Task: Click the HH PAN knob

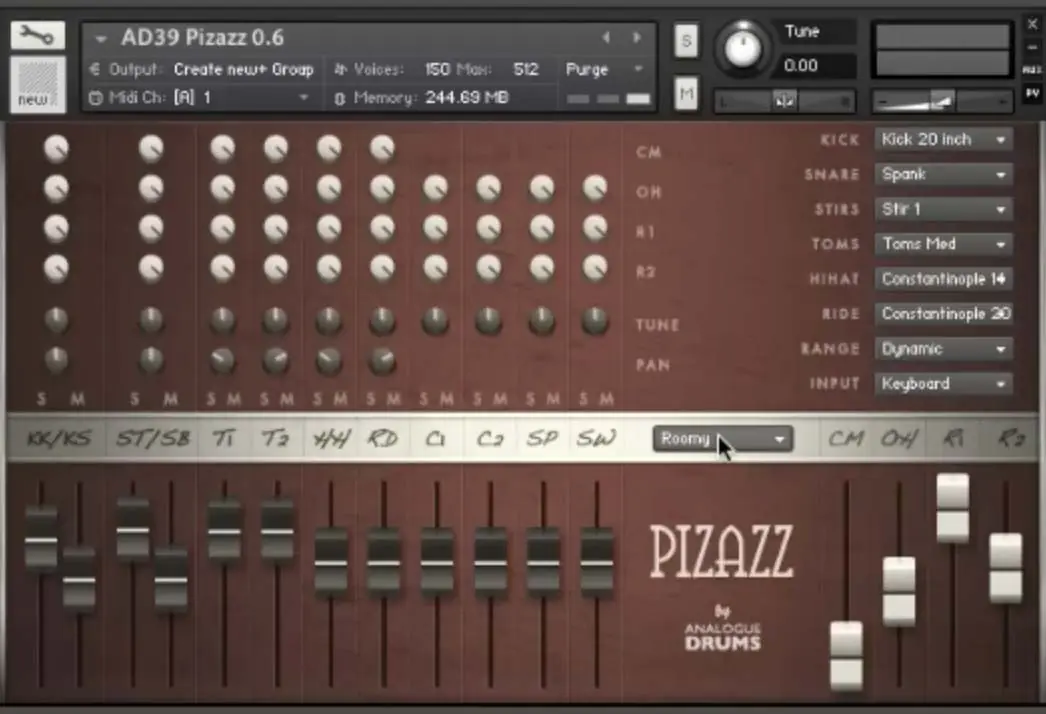Action: click(x=329, y=360)
